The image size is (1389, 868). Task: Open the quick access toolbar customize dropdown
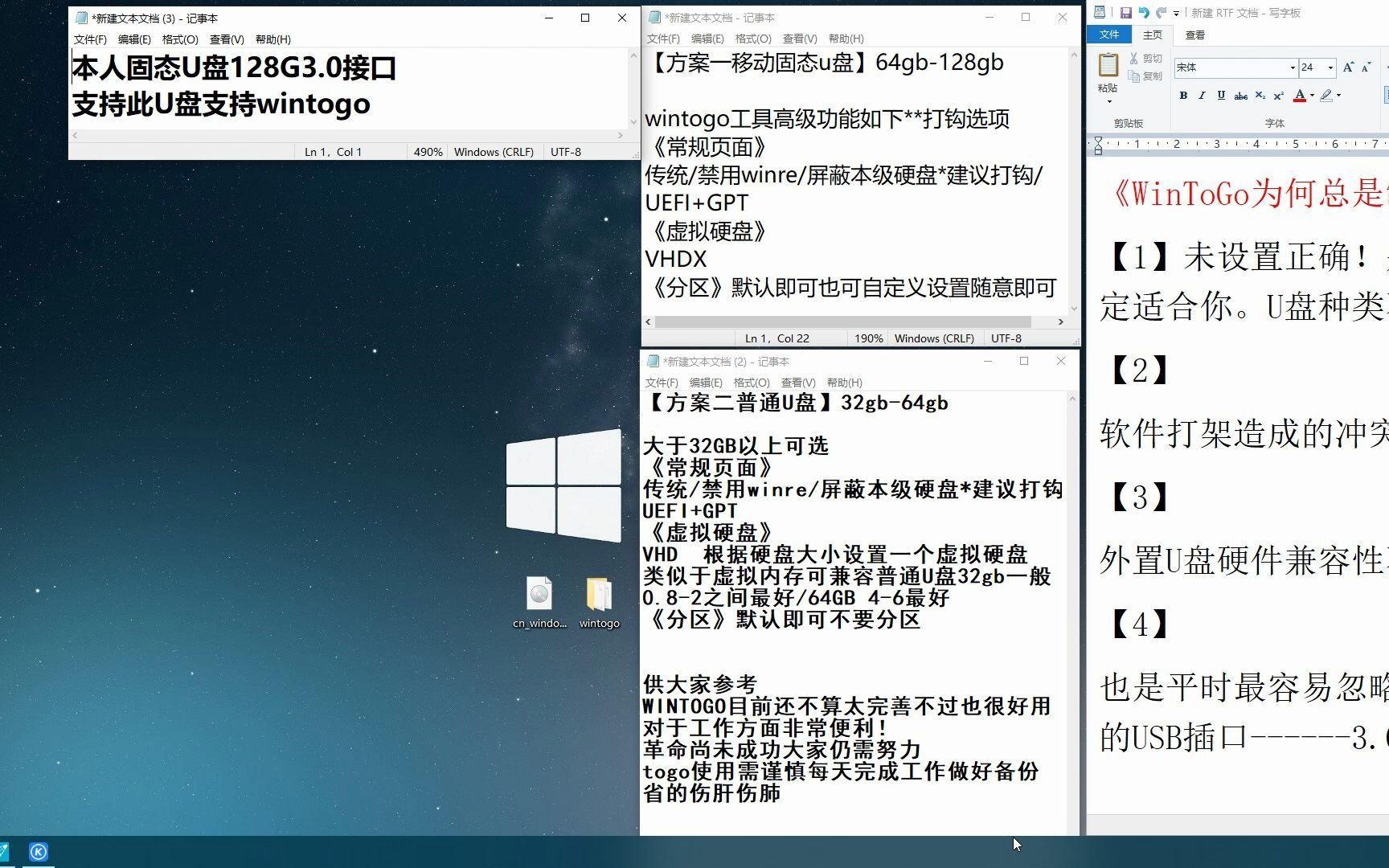pos(1176,14)
